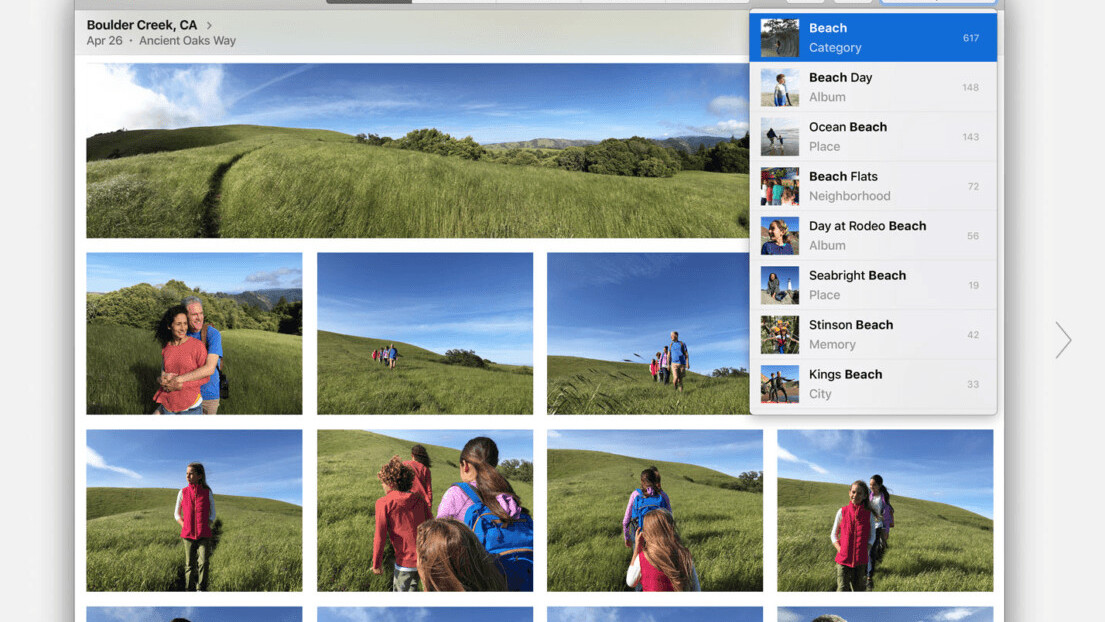Choose the Seabright Beach place result
The width and height of the screenshot is (1105, 622).
[872, 285]
